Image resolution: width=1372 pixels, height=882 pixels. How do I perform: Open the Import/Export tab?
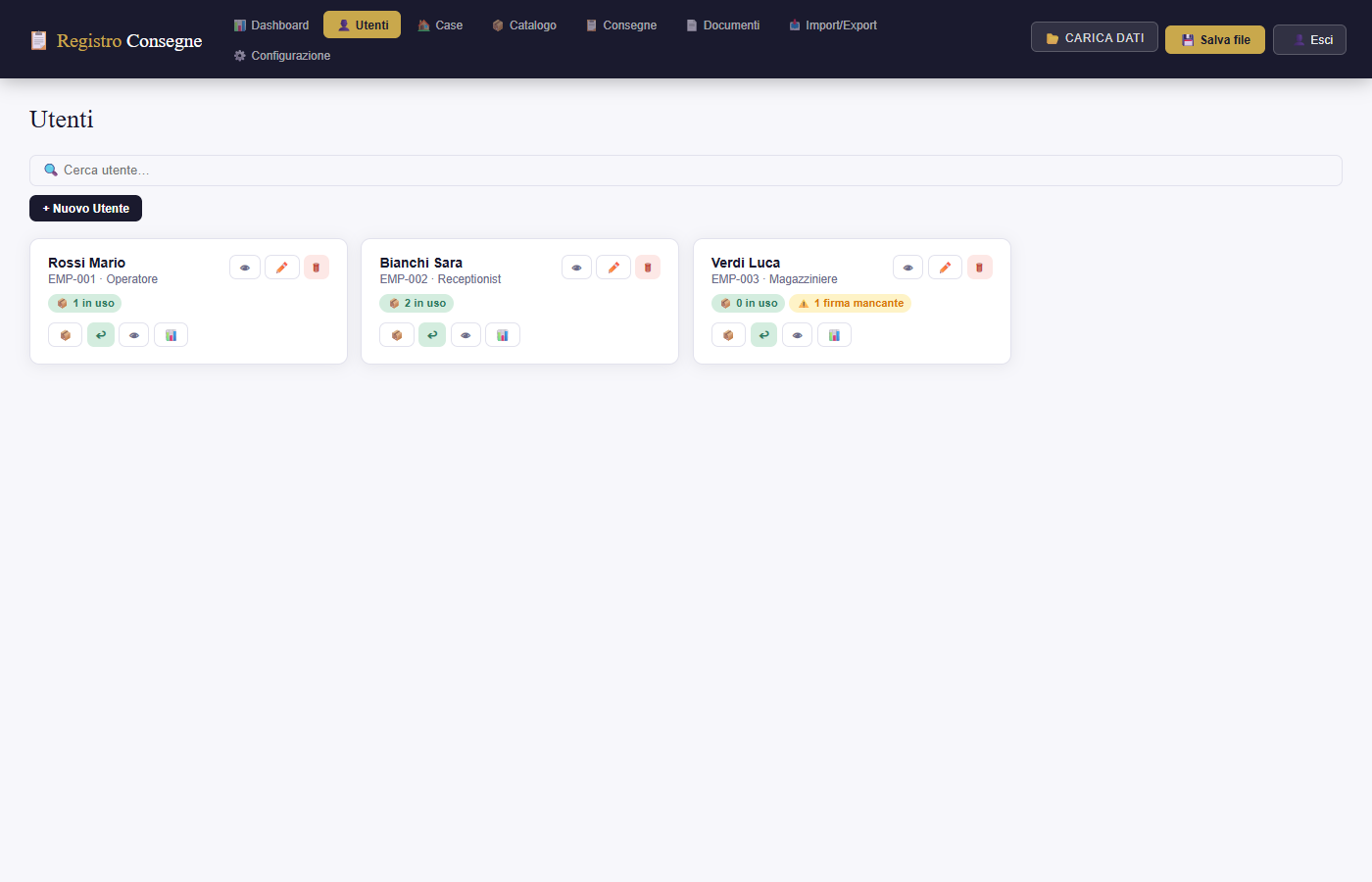[833, 25]
